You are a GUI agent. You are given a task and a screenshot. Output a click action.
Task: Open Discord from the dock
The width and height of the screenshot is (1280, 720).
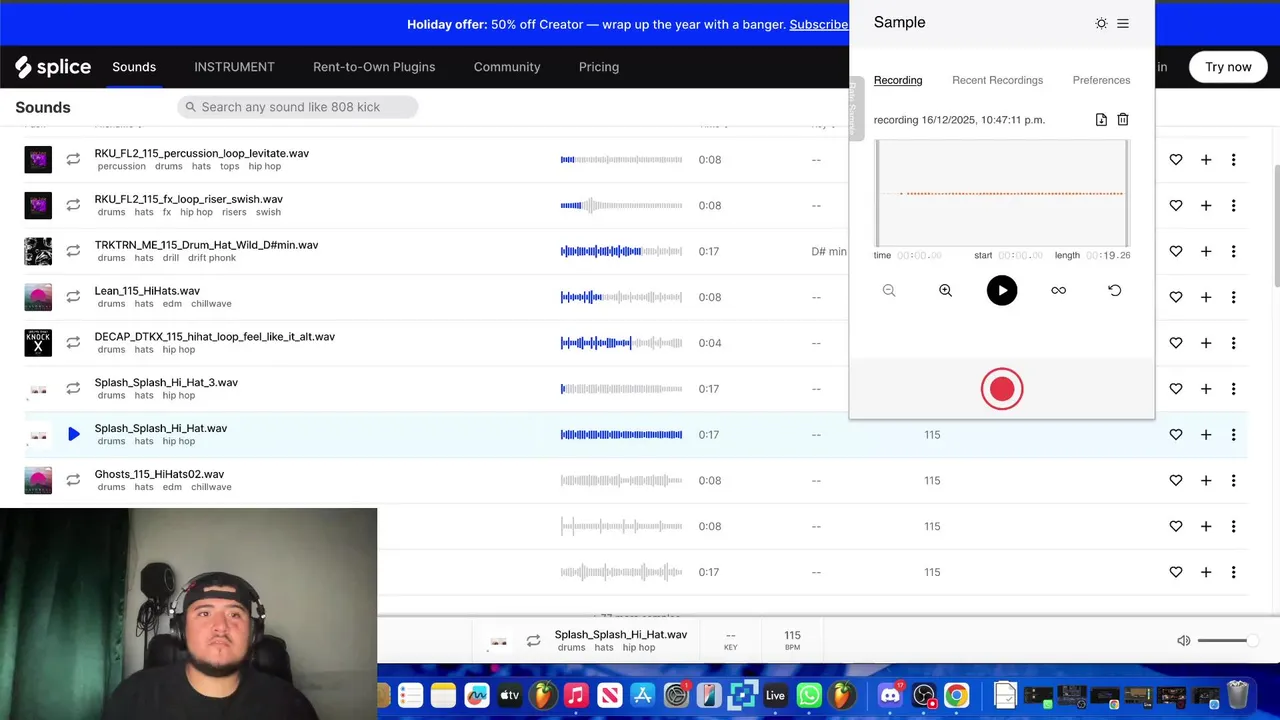point(890,695)
